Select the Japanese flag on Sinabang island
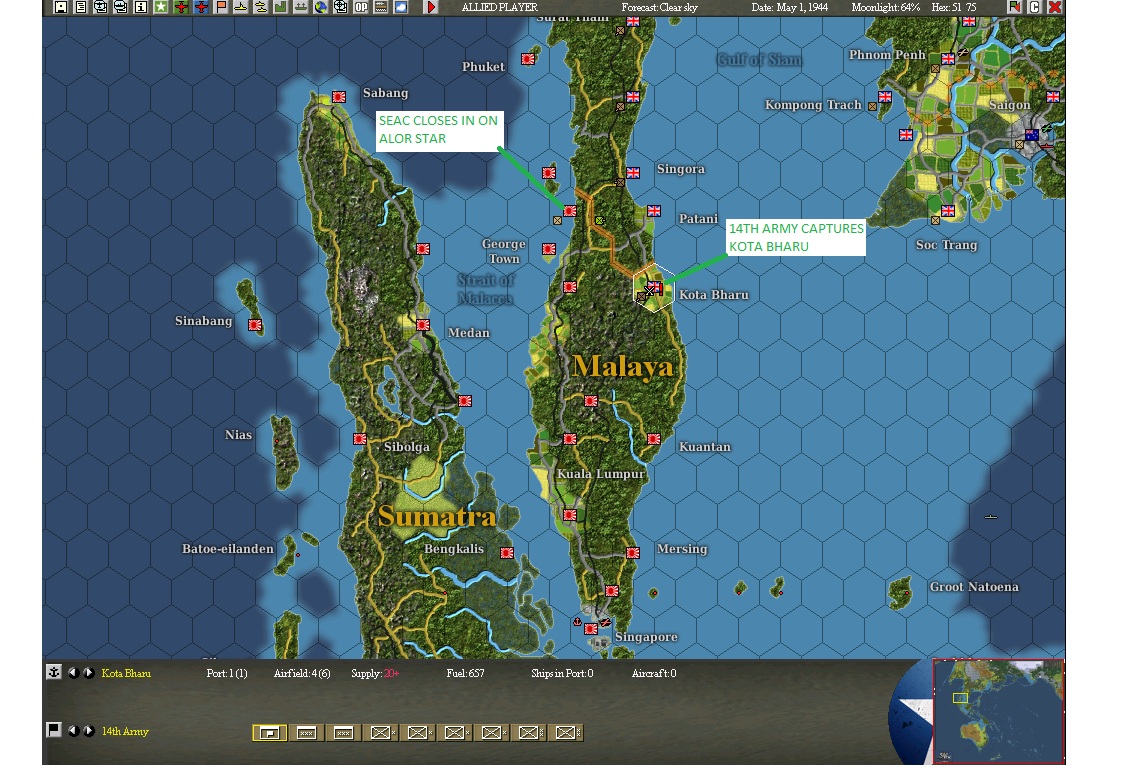Viewport: 1137px width, 774px height. click(255, 324)
